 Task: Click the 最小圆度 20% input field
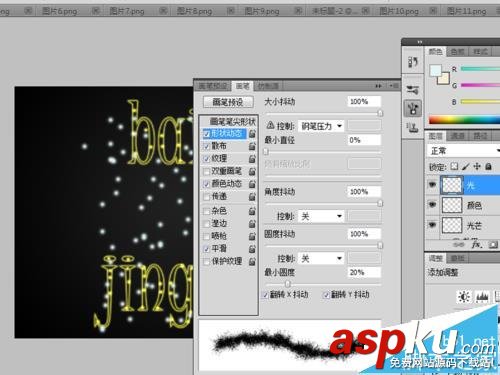pos(364,272)
